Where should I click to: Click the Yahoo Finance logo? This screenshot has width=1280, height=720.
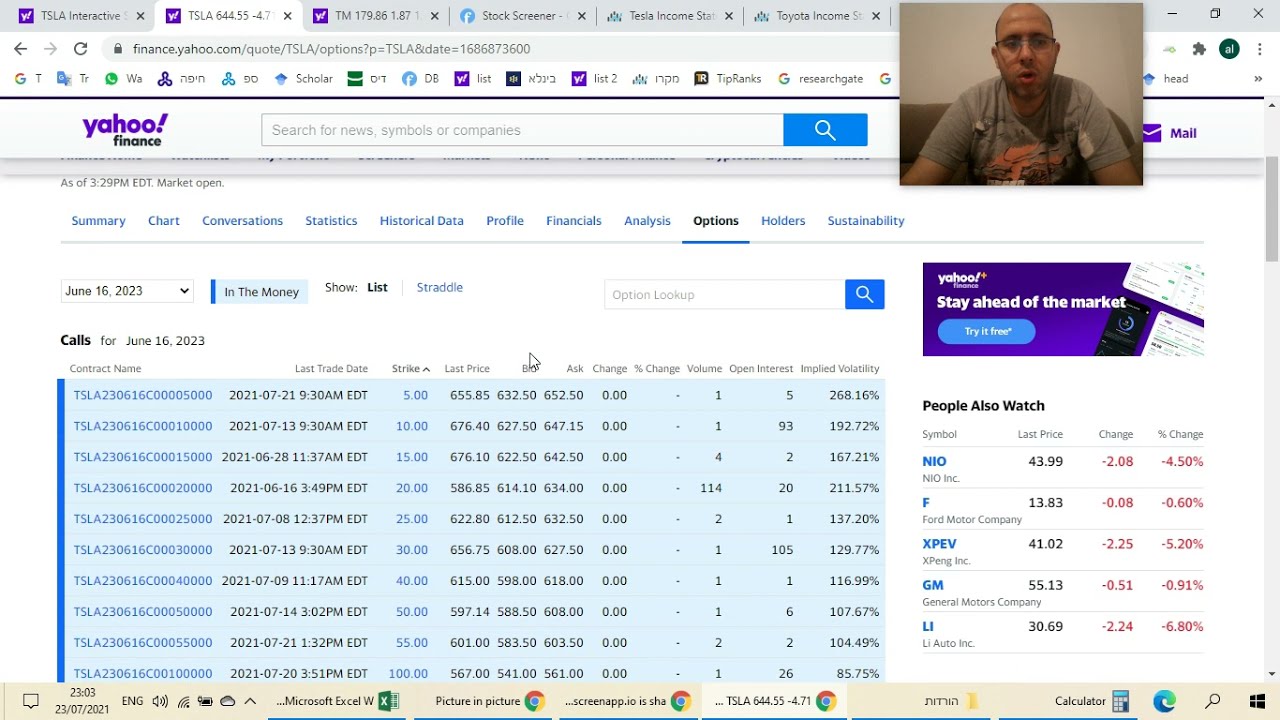coord(125,130)
